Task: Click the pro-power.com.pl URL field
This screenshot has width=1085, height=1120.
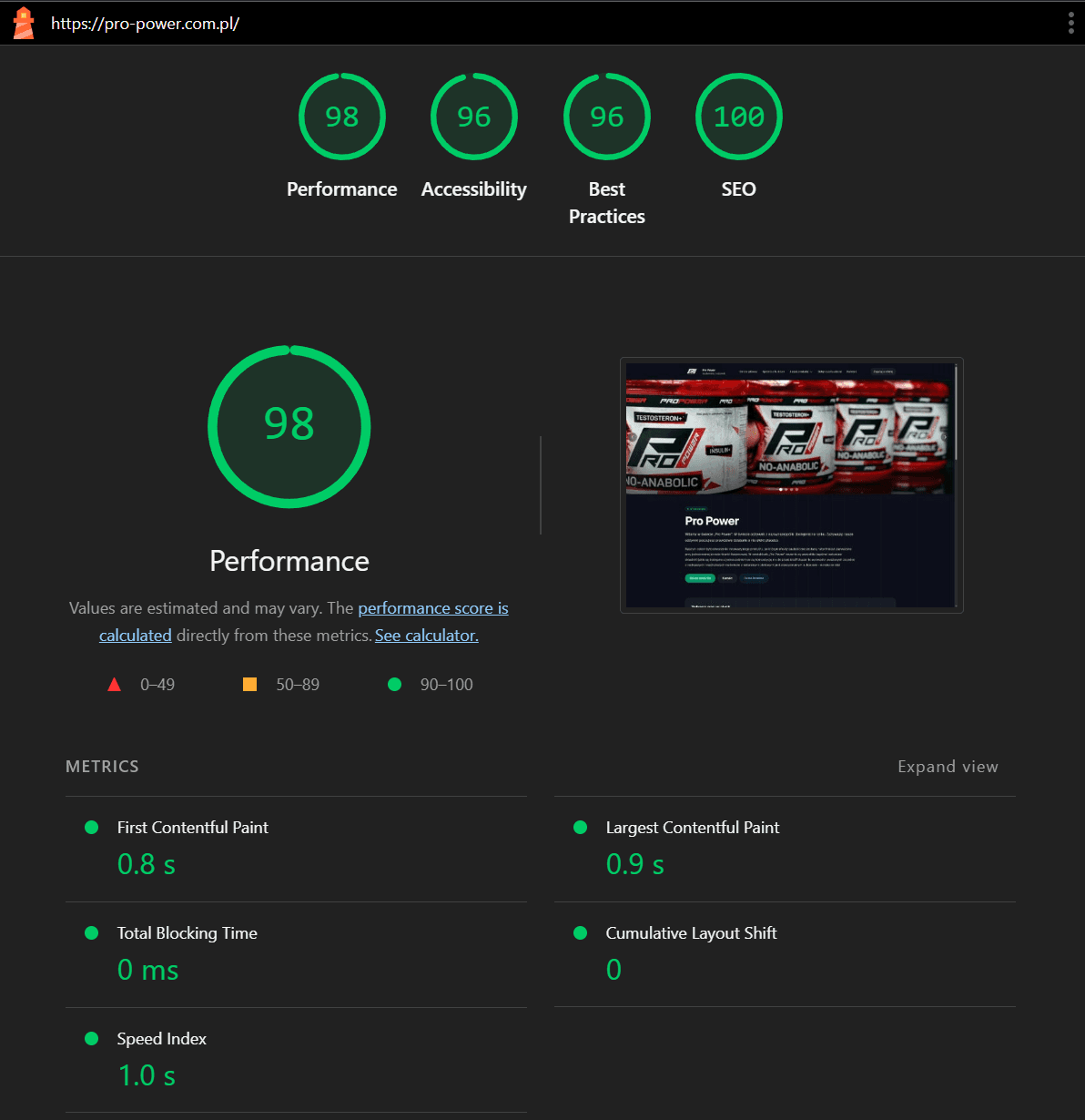Action: click(146, 25)
